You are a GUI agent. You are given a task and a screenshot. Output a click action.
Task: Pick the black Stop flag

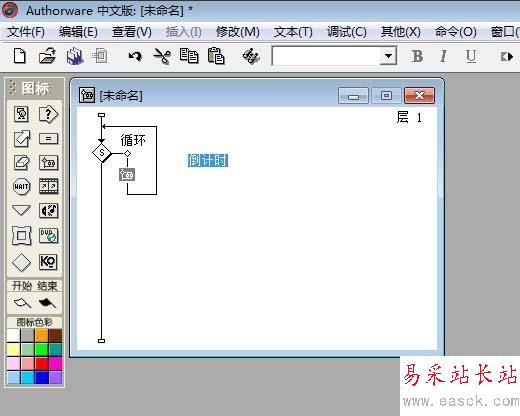coord(47,303)
